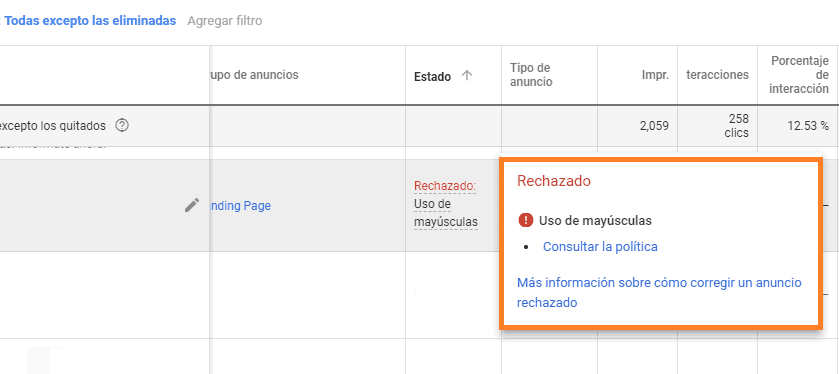839x374 pixels.
Task: Open 'Más información sobre cómo corregir un anuncio rechazado'
Action: [x=659, y=292]
